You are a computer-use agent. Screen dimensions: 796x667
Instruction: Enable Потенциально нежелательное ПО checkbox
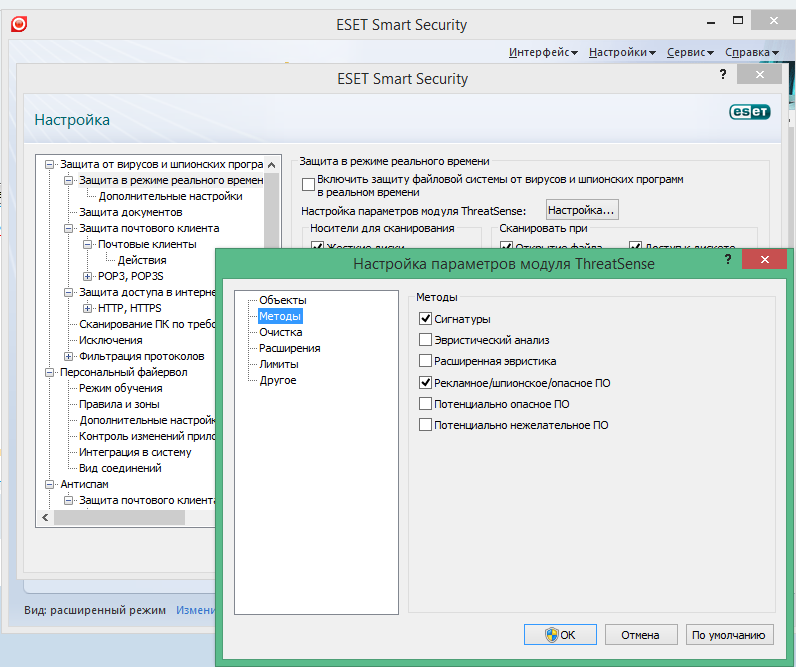425,424
